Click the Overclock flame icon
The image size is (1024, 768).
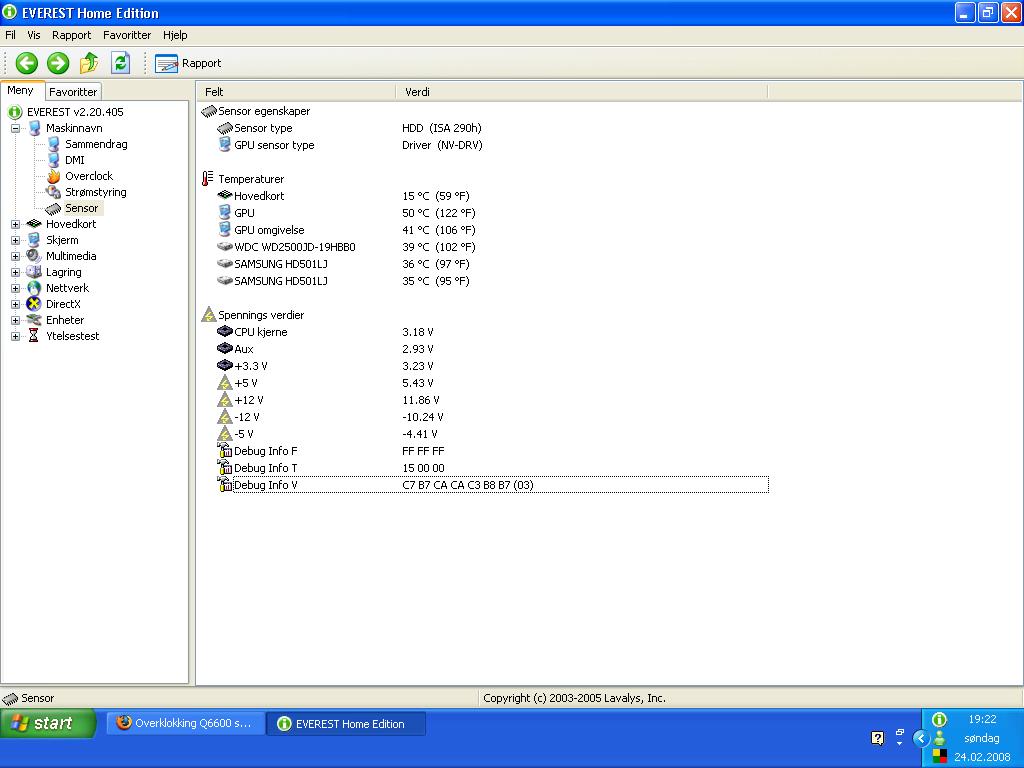click(54, 176)
